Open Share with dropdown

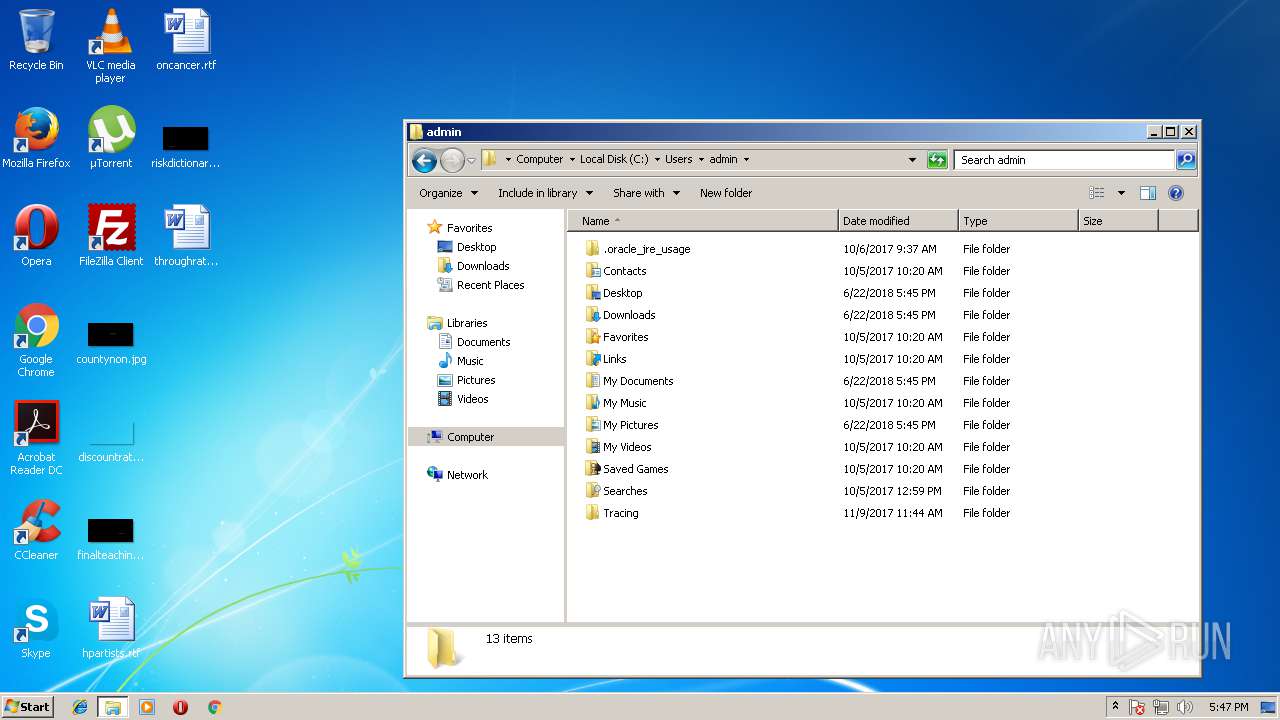coord(646,193)
